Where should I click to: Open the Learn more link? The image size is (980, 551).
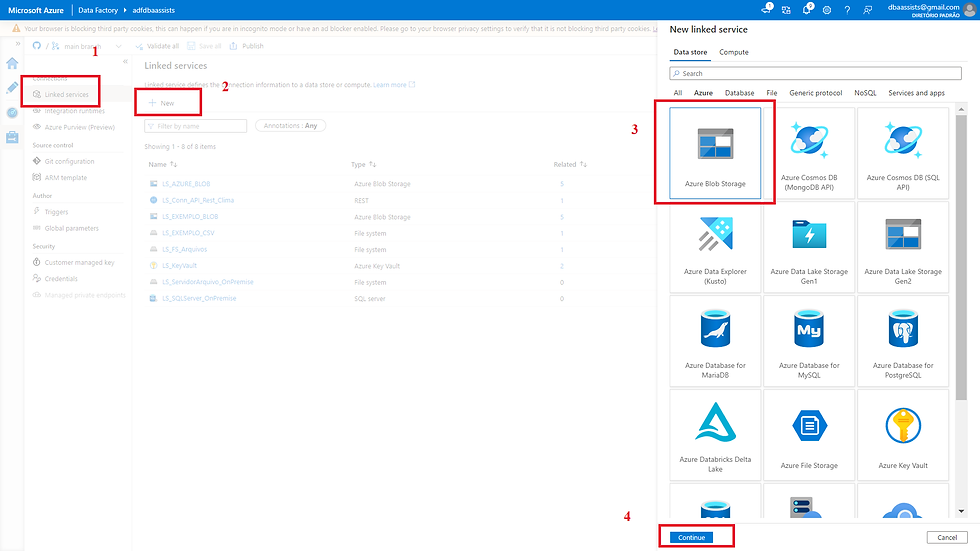(394, 84)
